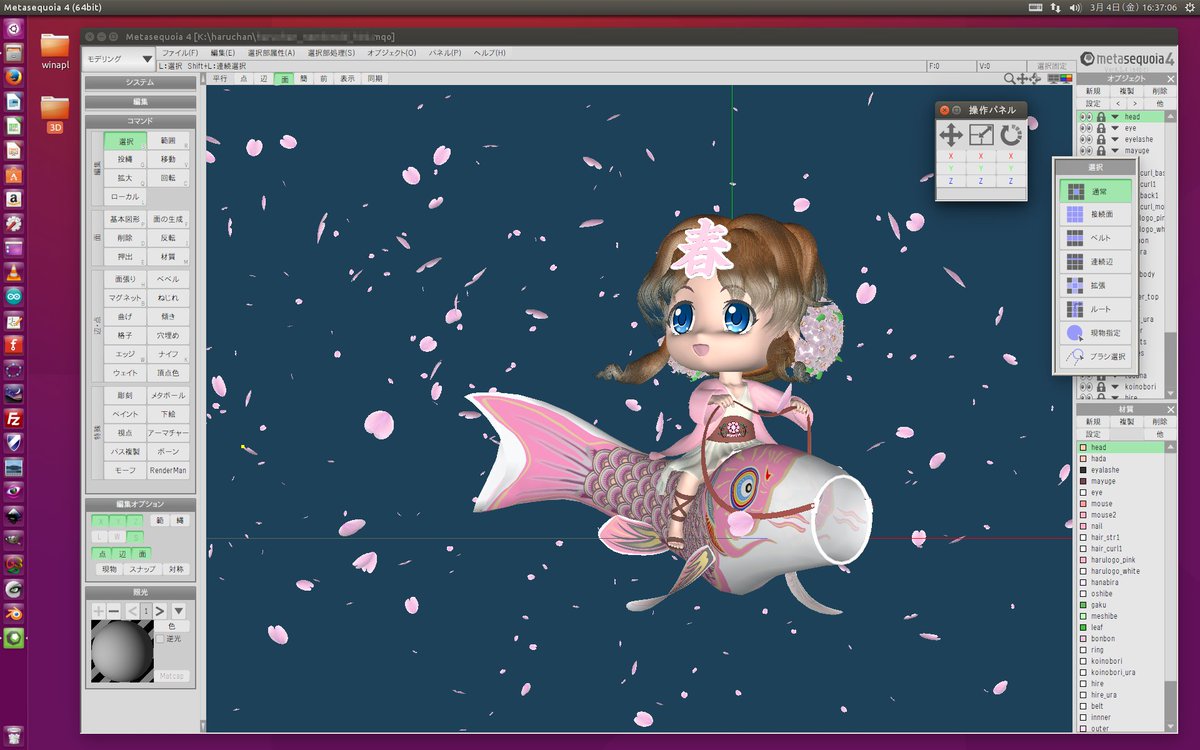Collapse the koinobori object triangle
The height and width of the screenshot is (750, 1200).
(x=1115, y=387)
